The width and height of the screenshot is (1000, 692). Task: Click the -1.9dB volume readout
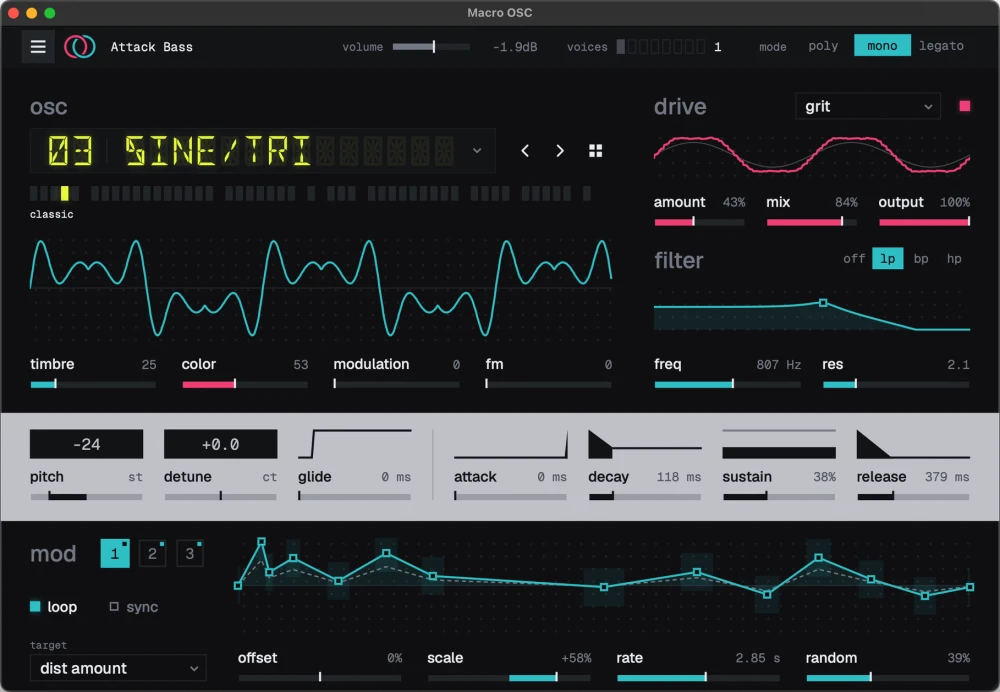point(515,47)
